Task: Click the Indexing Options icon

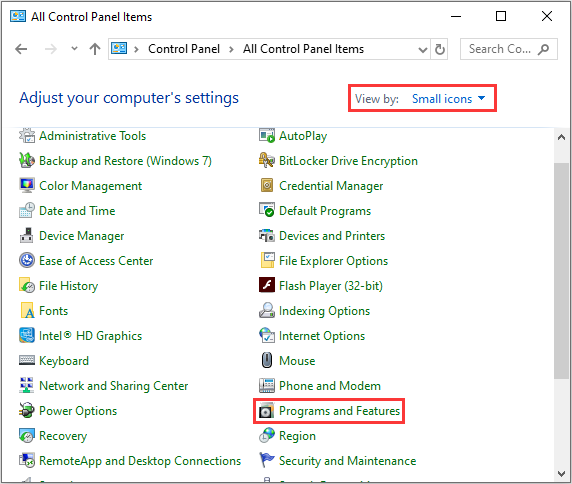Action: 267,311
